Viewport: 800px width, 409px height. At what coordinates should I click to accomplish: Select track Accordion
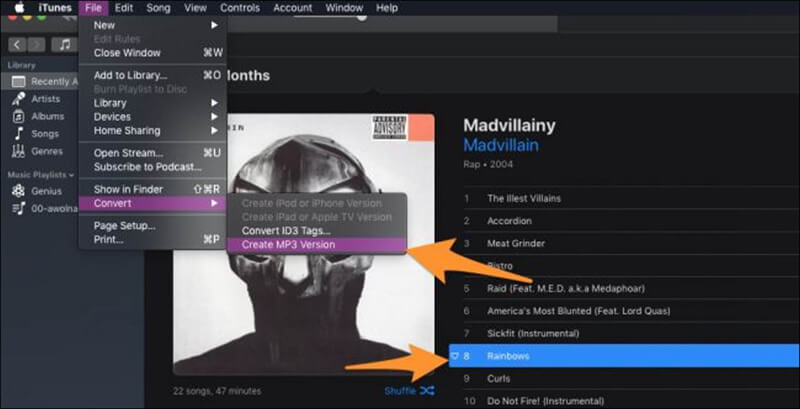(631, 221)
